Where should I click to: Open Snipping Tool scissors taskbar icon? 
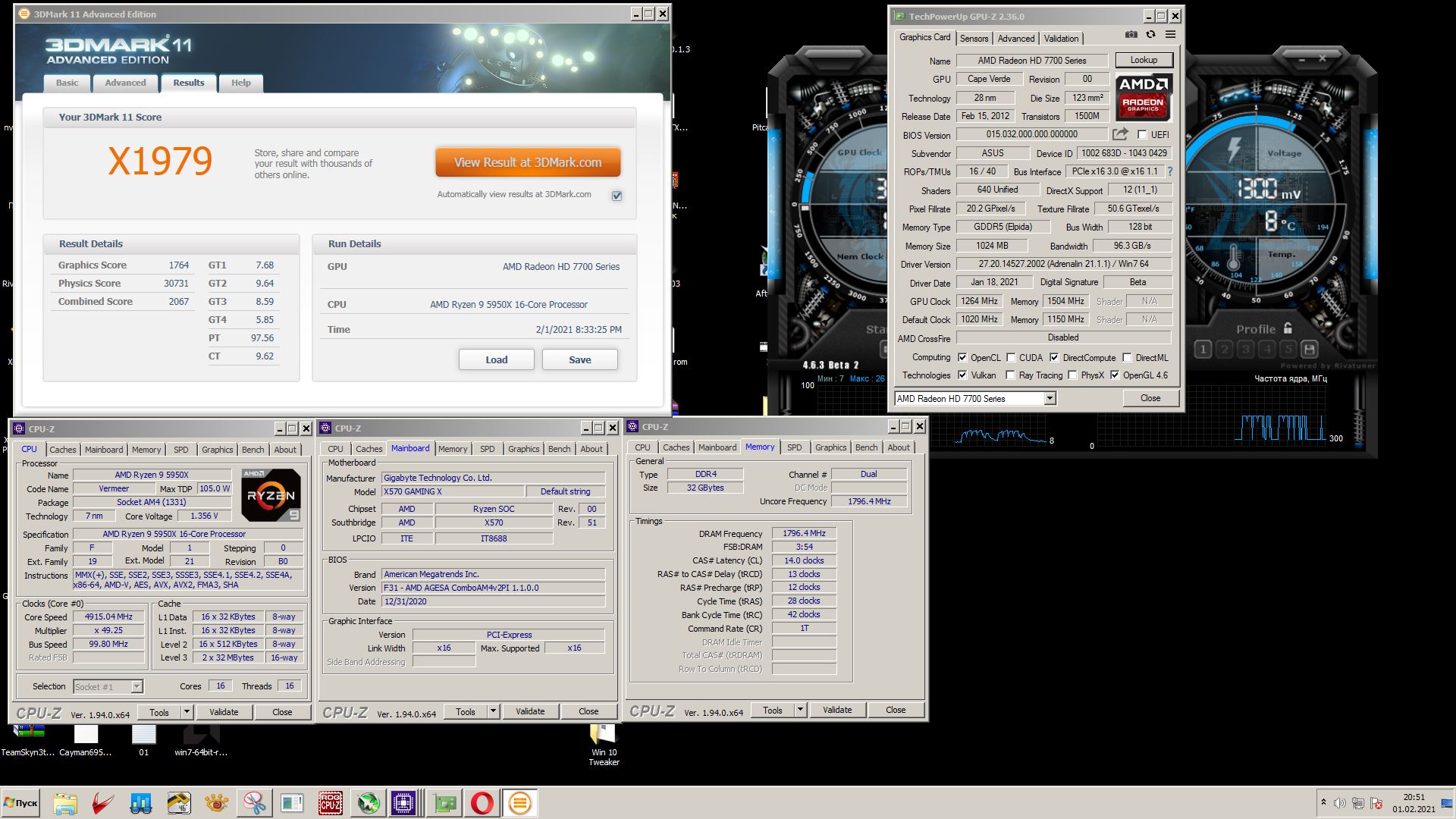(254, 803)
